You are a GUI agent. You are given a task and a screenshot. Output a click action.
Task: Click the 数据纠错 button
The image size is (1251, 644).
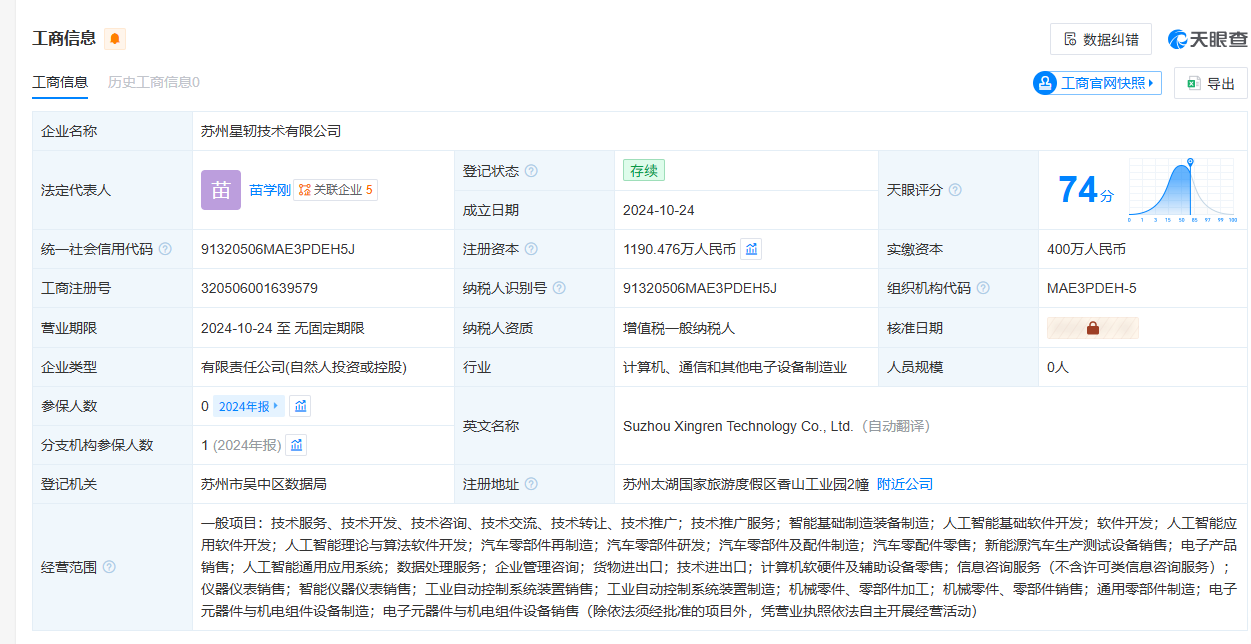[x=1101, y=39]
